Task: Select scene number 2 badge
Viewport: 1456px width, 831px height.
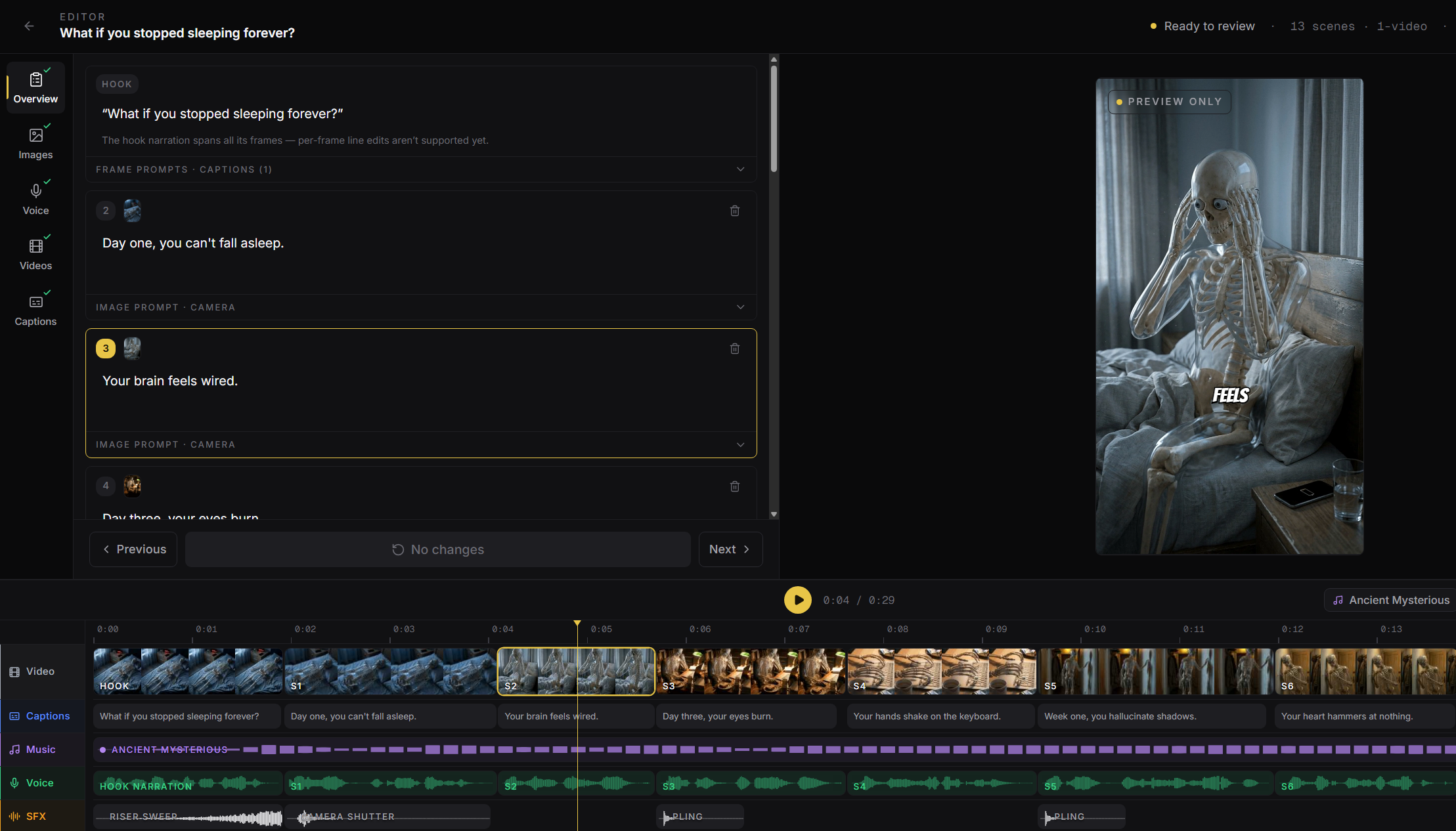Action: tap(106, 211)
